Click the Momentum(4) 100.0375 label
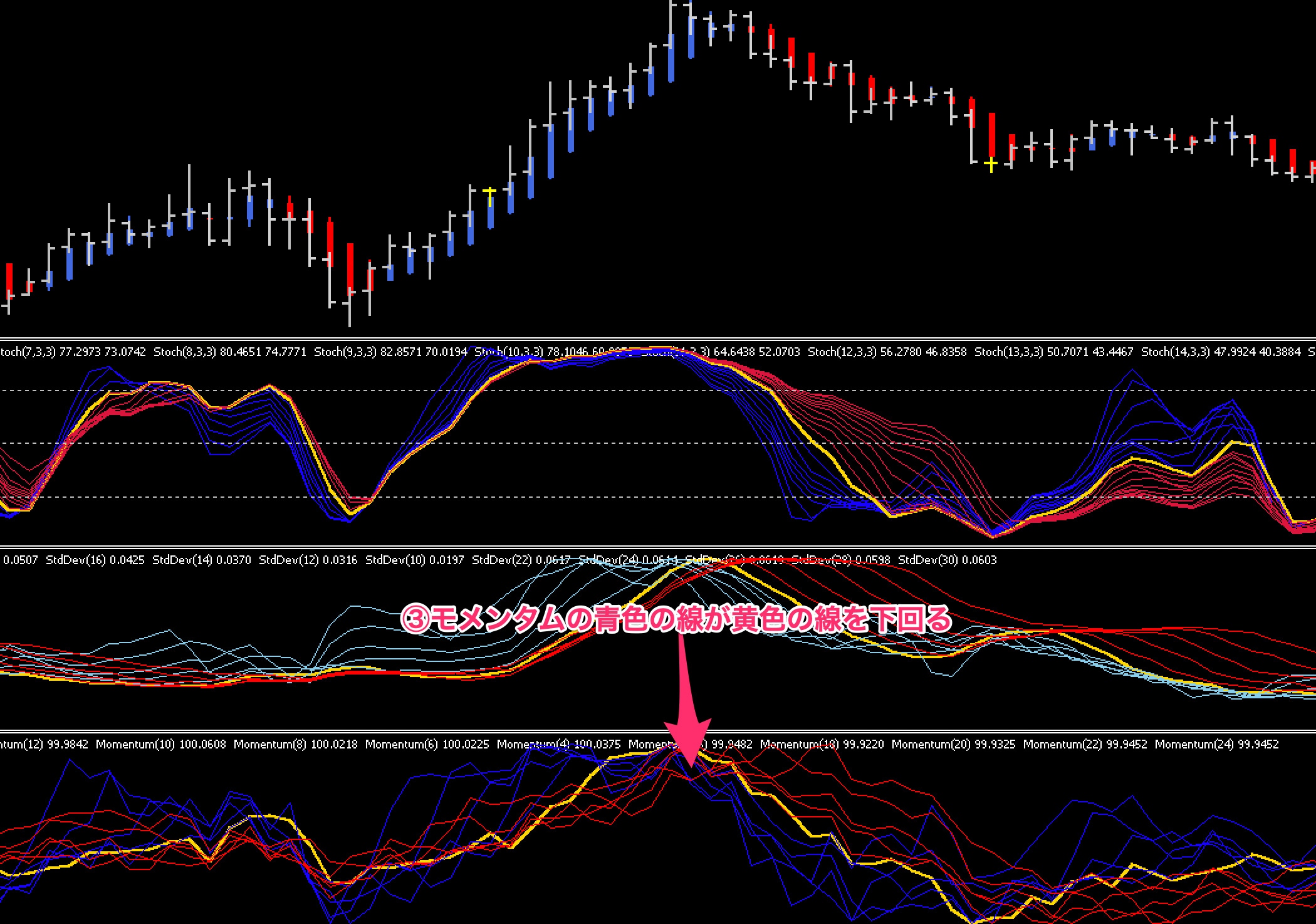Image resolution: width=1316 pixels, height=924 pixels. [x=559, y=744]
